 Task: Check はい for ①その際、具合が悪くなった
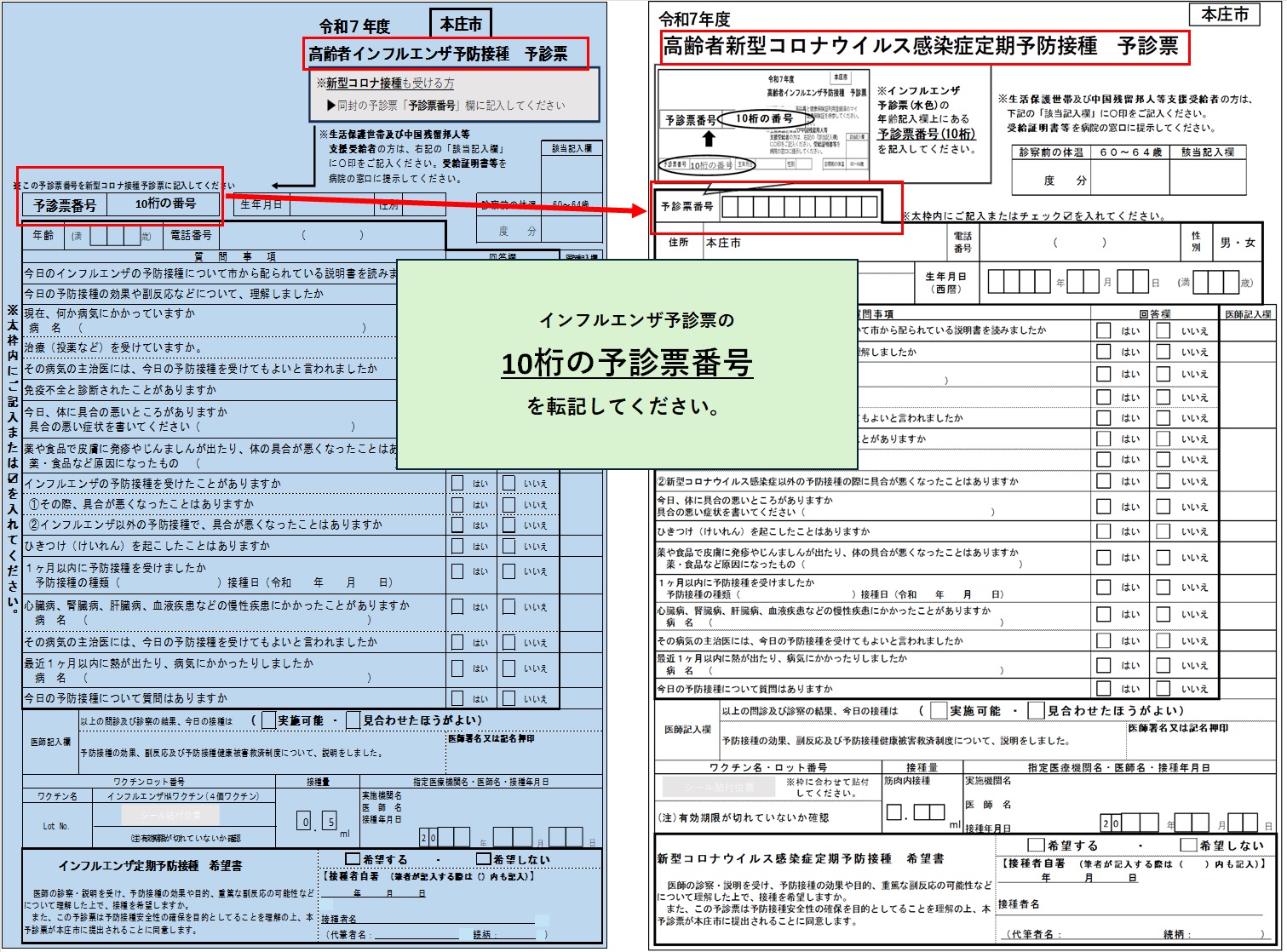click(457, 504)
